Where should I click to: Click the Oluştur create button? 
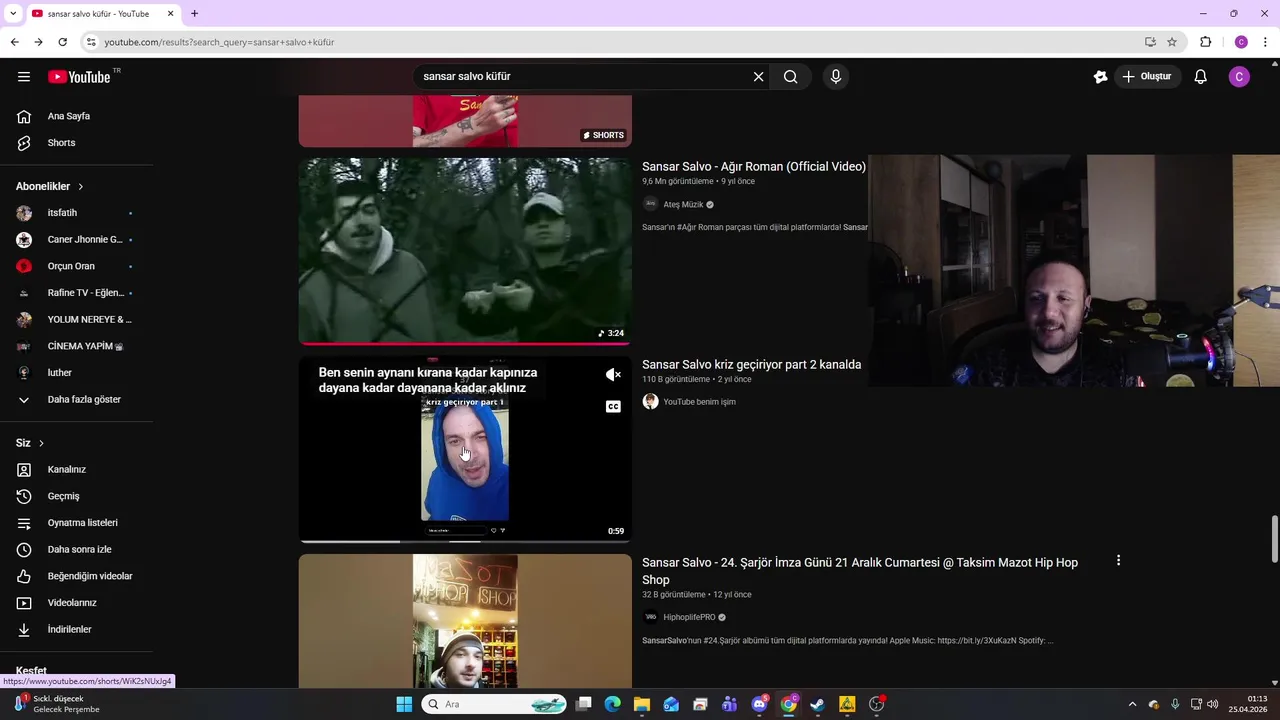coord(1147,77)
